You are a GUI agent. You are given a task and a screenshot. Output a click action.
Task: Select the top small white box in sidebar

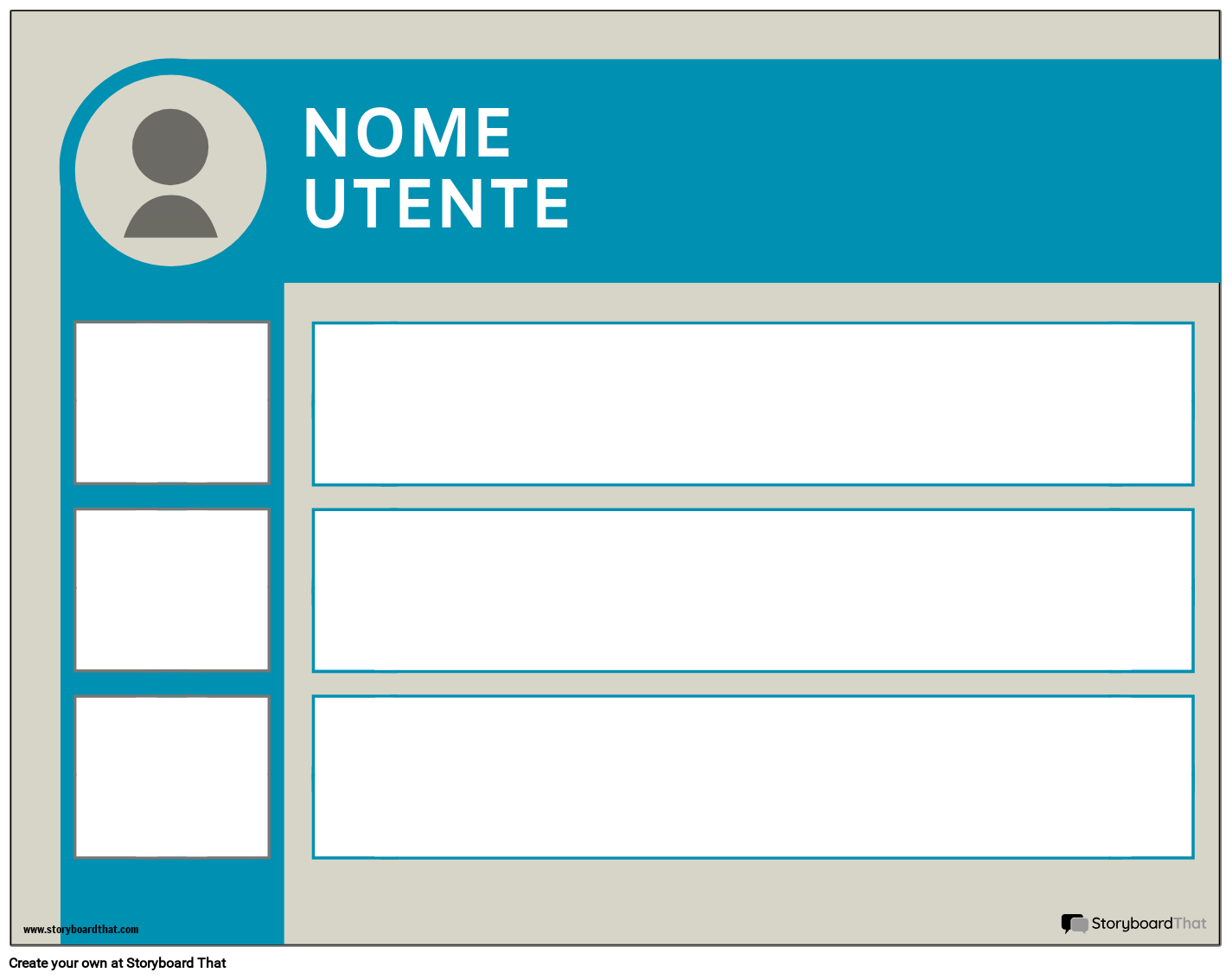172,403
